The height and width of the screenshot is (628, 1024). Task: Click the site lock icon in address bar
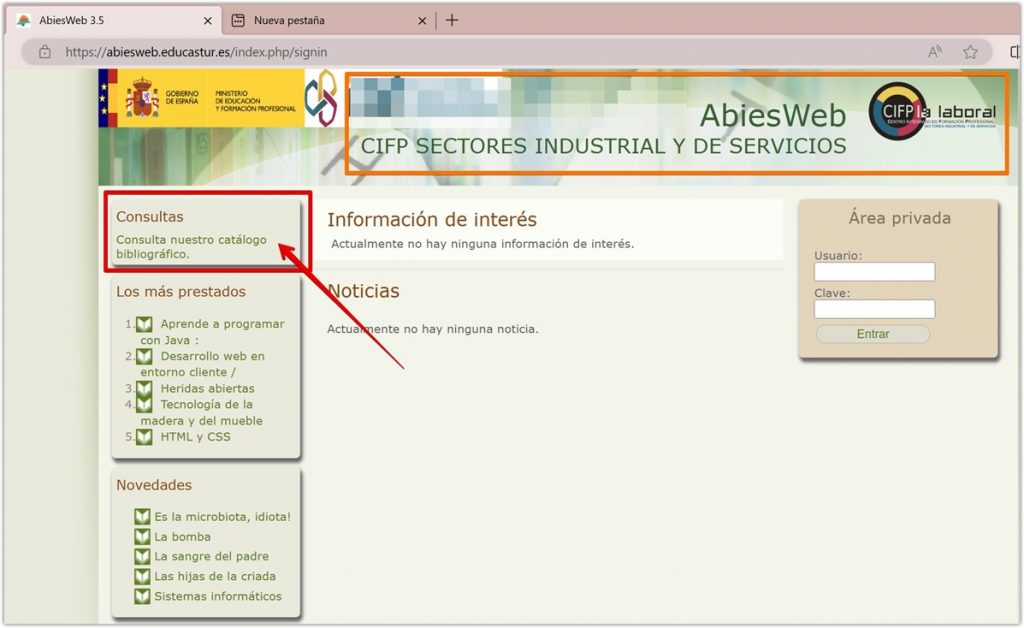tap(44, 52)
